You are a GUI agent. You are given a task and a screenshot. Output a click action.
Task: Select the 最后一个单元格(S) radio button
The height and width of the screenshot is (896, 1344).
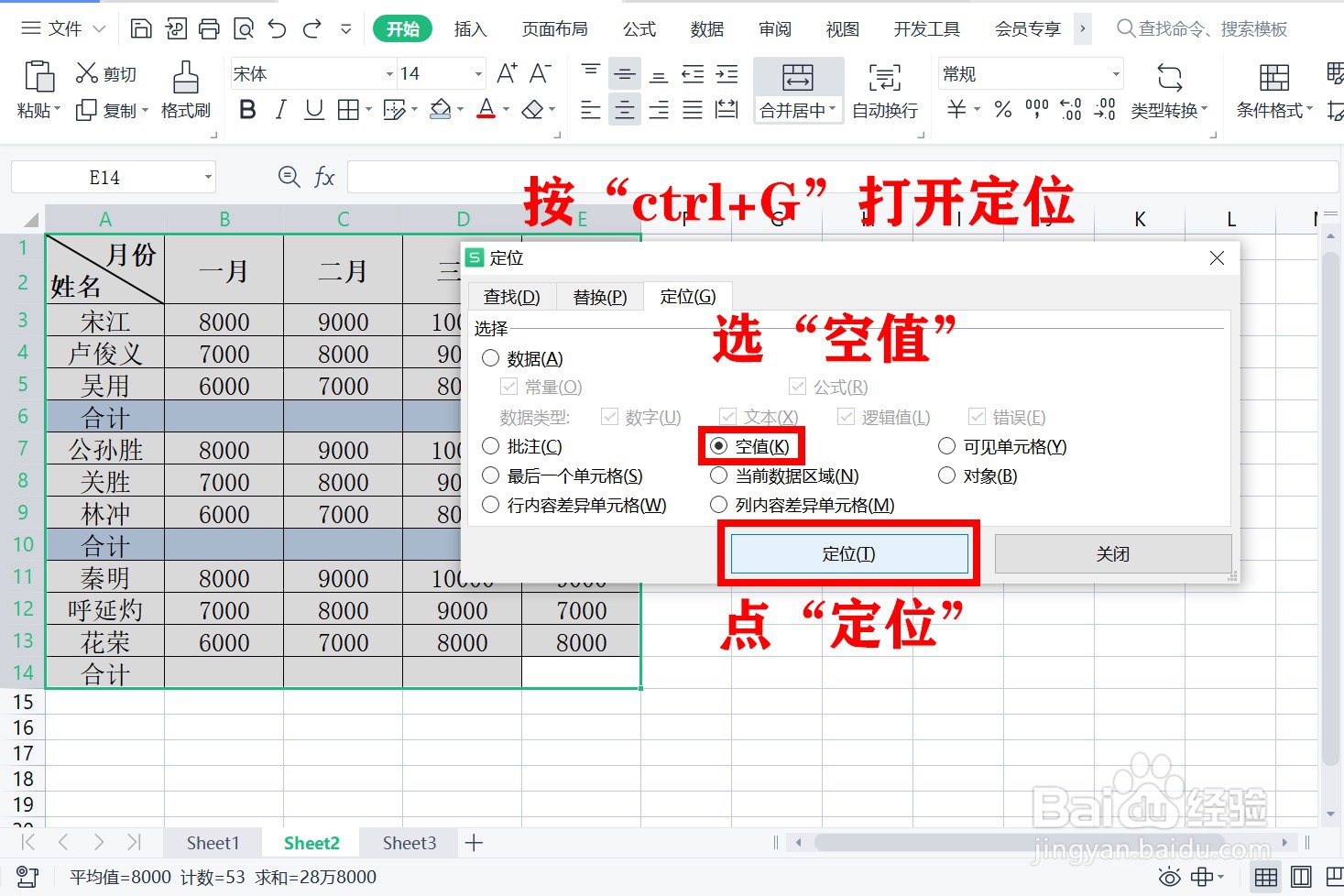[x=490, y=475]
